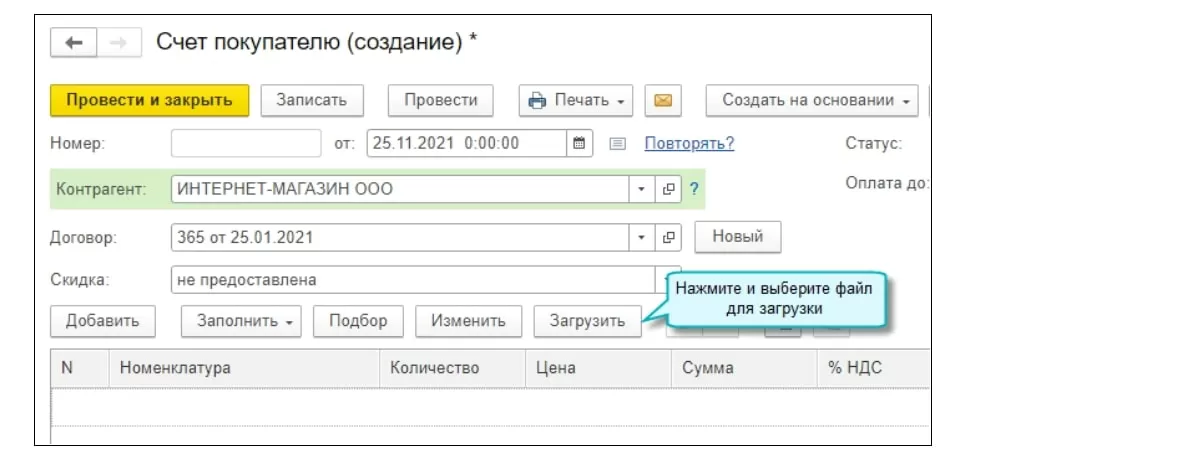Click into the date field 25.11.2021 0:00:00
1200x460 pixels.
pyautogui.click(x=467, y=143)
